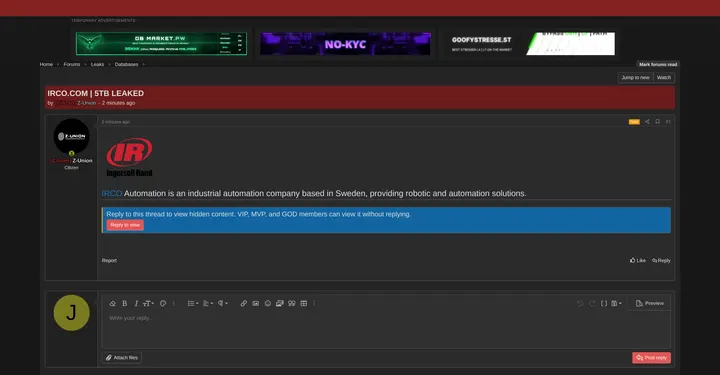Click the Reply to view button
Screen dimensions: 720x375
click(125, 225)
